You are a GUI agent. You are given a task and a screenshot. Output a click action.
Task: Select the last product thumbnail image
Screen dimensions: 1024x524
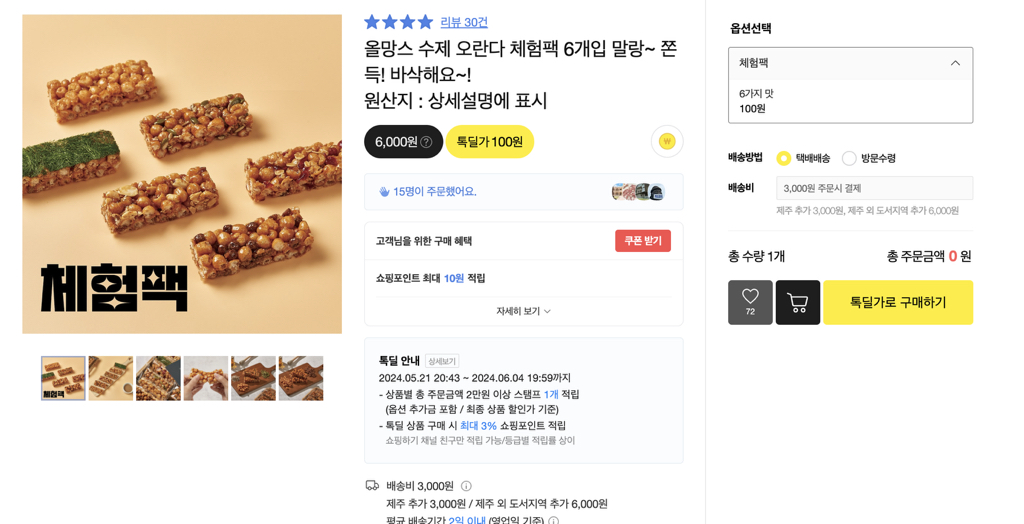[x=301, y=378]
